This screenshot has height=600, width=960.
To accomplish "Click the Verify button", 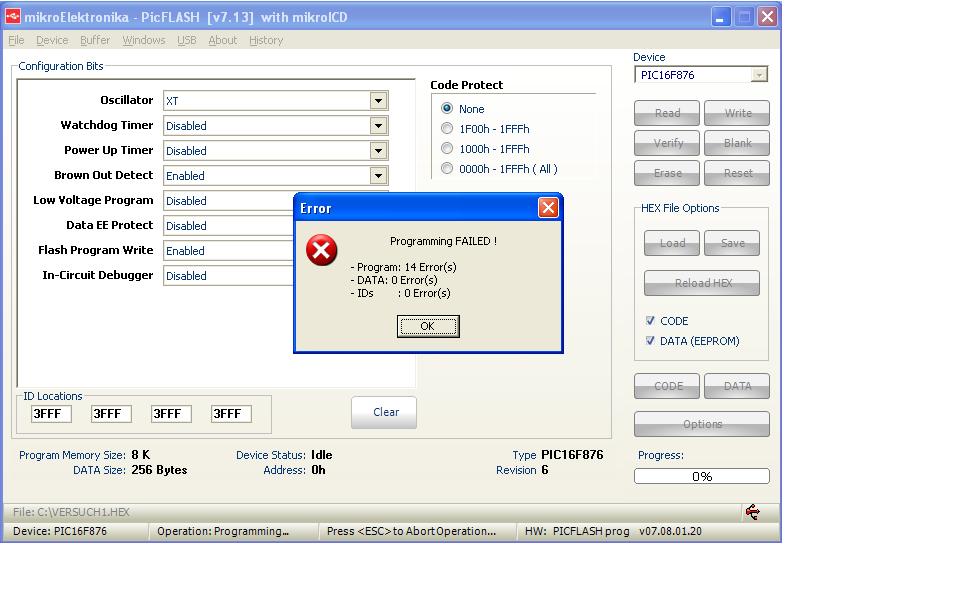I will click(x=667, y=143).
